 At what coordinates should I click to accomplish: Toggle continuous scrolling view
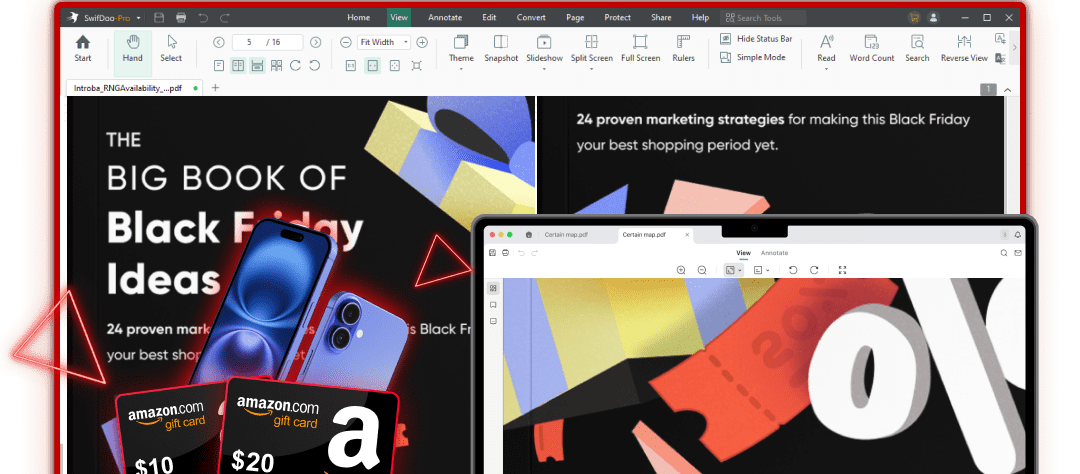[257, 65]
